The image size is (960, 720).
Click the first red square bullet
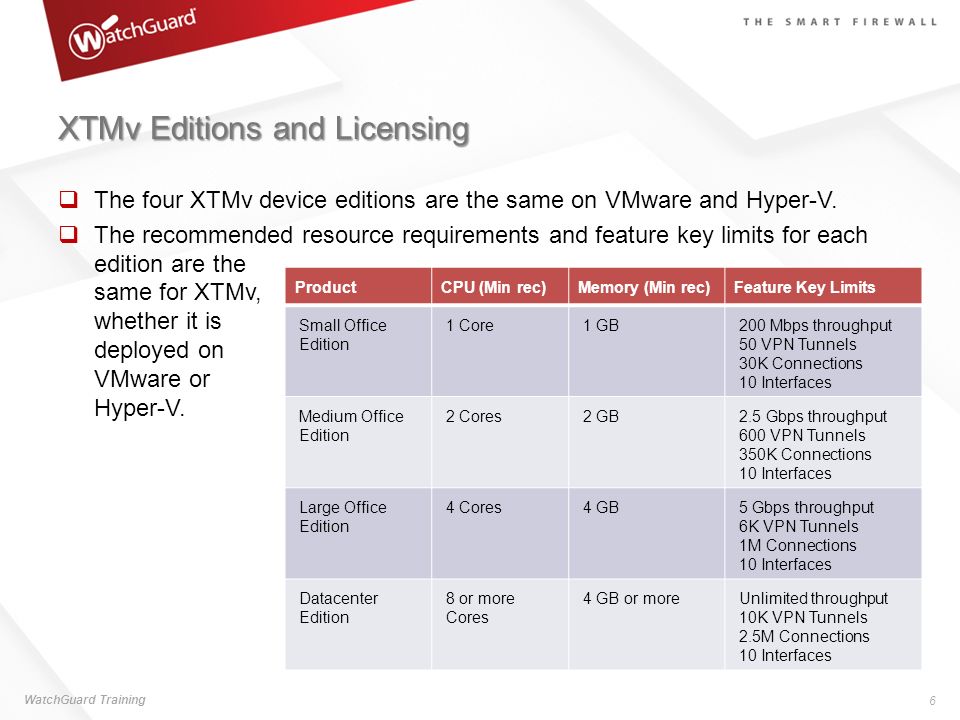pos(69,199)
